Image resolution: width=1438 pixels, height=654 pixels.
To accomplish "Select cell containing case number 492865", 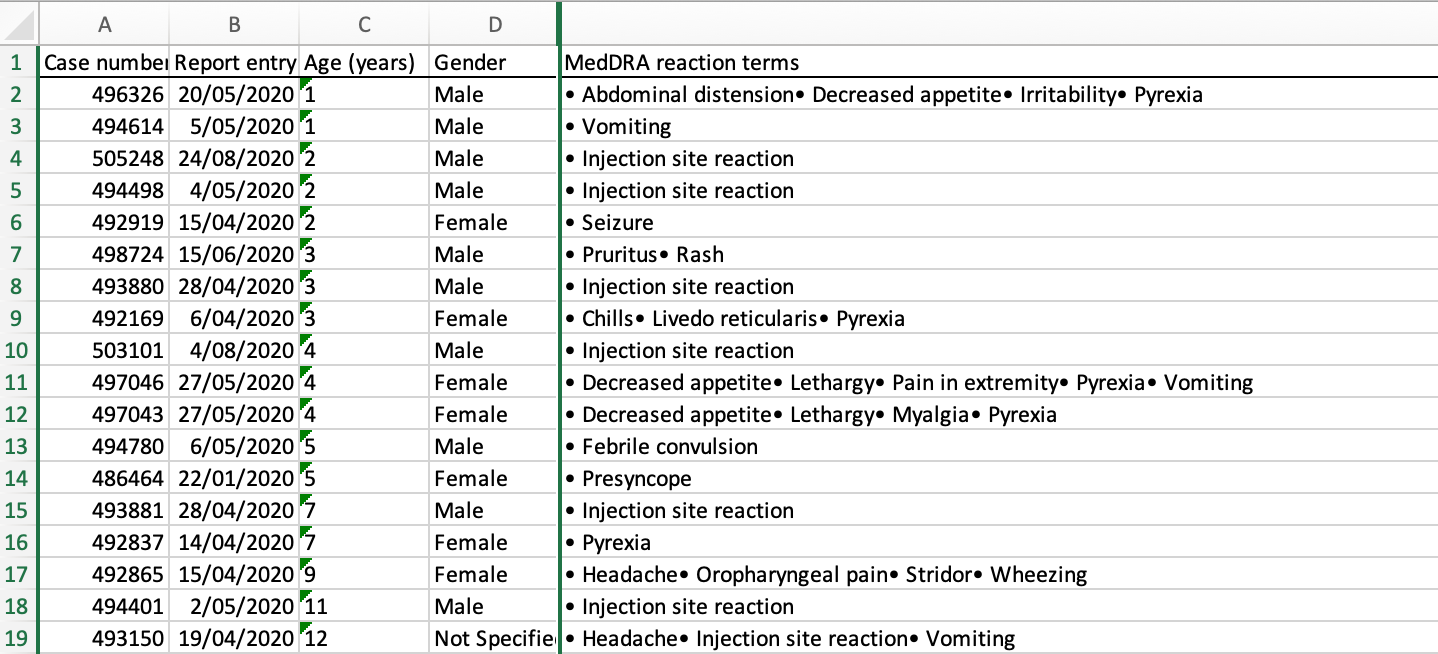I will click(x=104, y=575).
